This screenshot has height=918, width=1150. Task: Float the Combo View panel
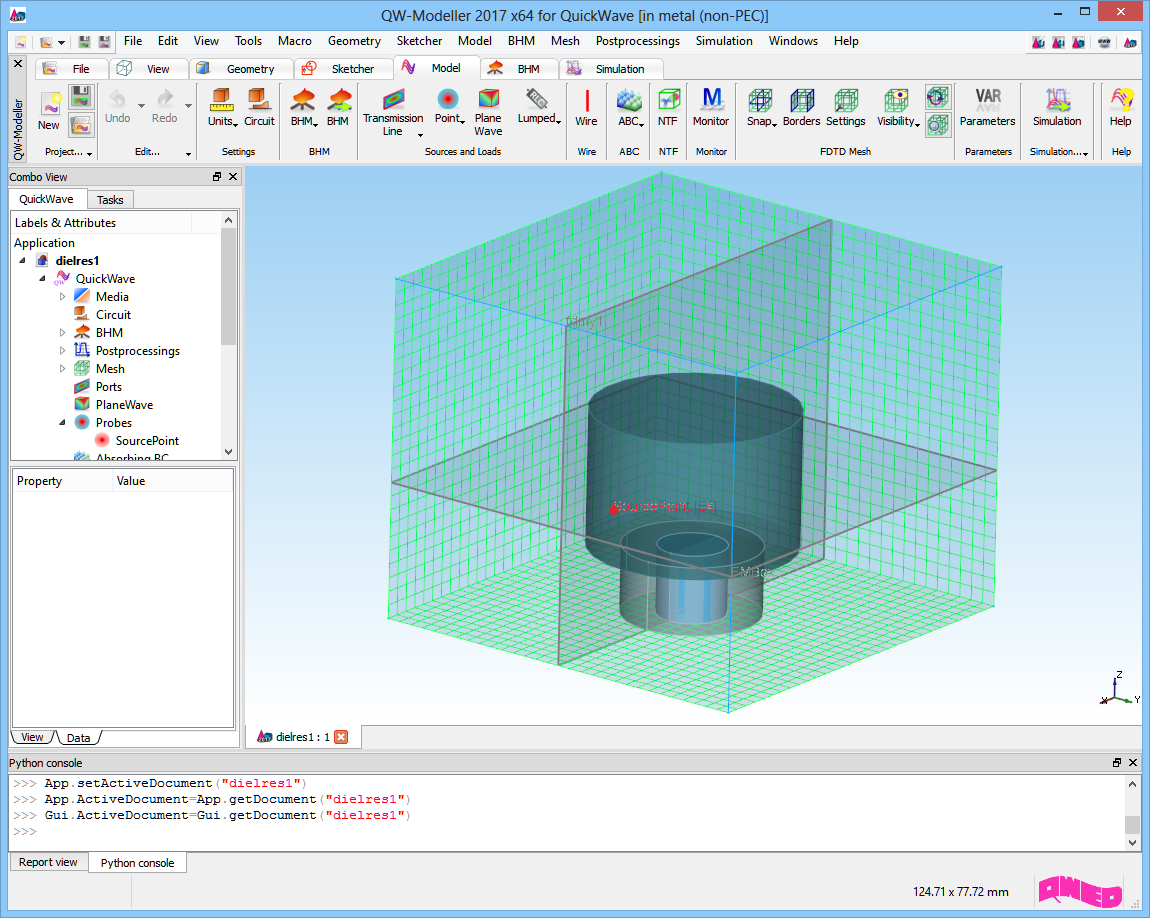pyautogui.click(x=217, y=177)
